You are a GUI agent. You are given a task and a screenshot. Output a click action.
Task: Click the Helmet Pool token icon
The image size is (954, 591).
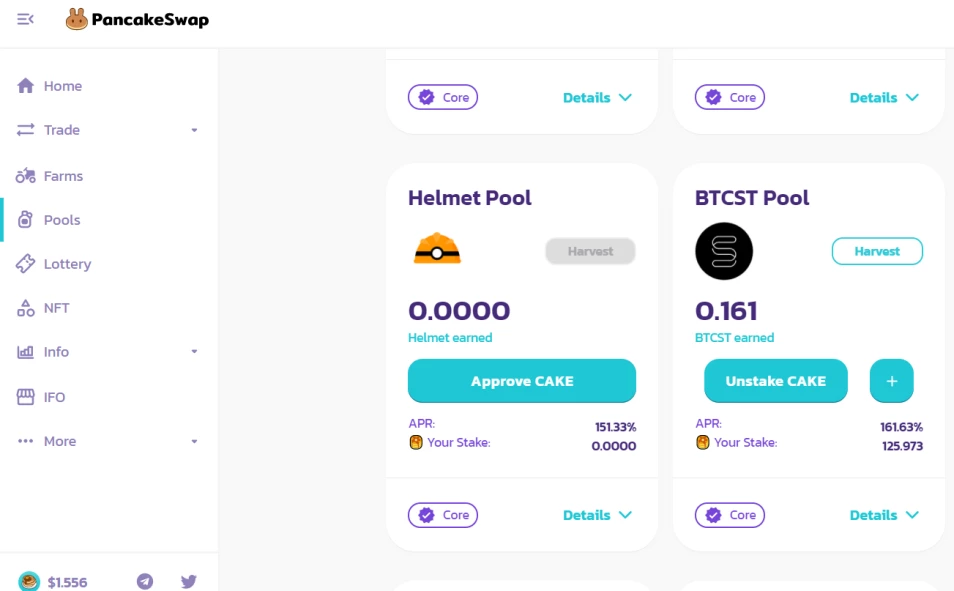437,249
